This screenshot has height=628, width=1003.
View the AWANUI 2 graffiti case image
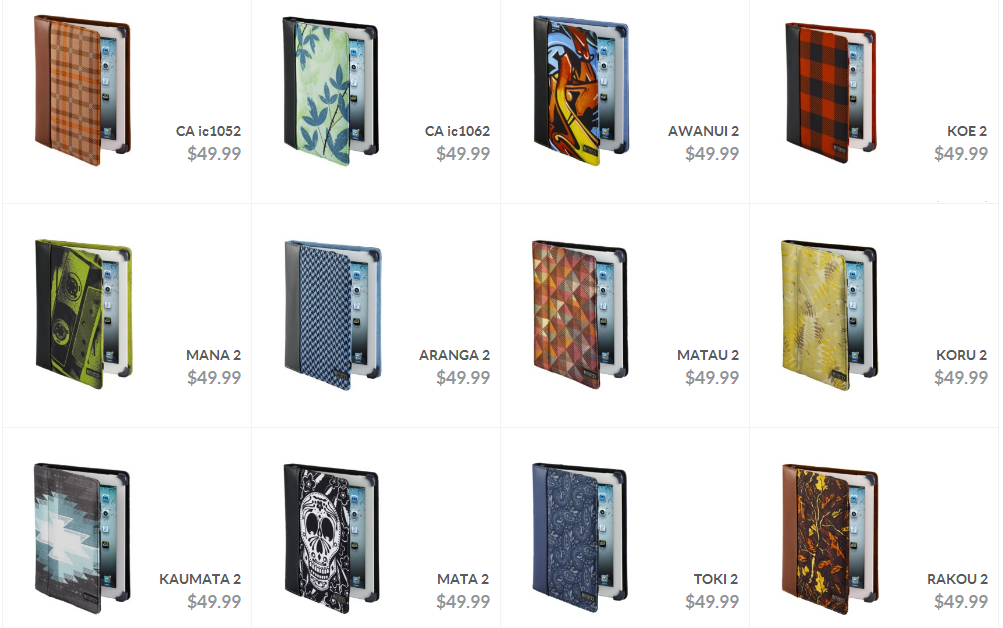(x=581, y=91)
